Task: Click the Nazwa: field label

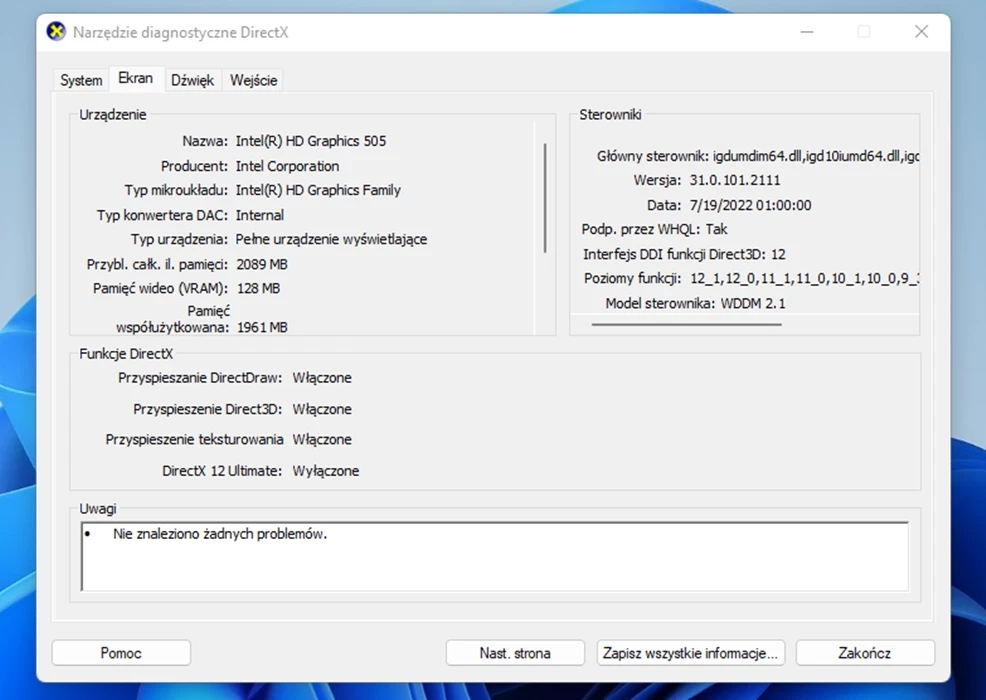Action: click(205, 141)
